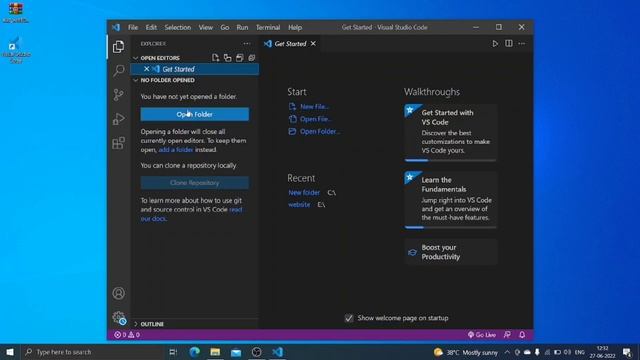Click the Open Folder button in sidebar

point(195,114)
